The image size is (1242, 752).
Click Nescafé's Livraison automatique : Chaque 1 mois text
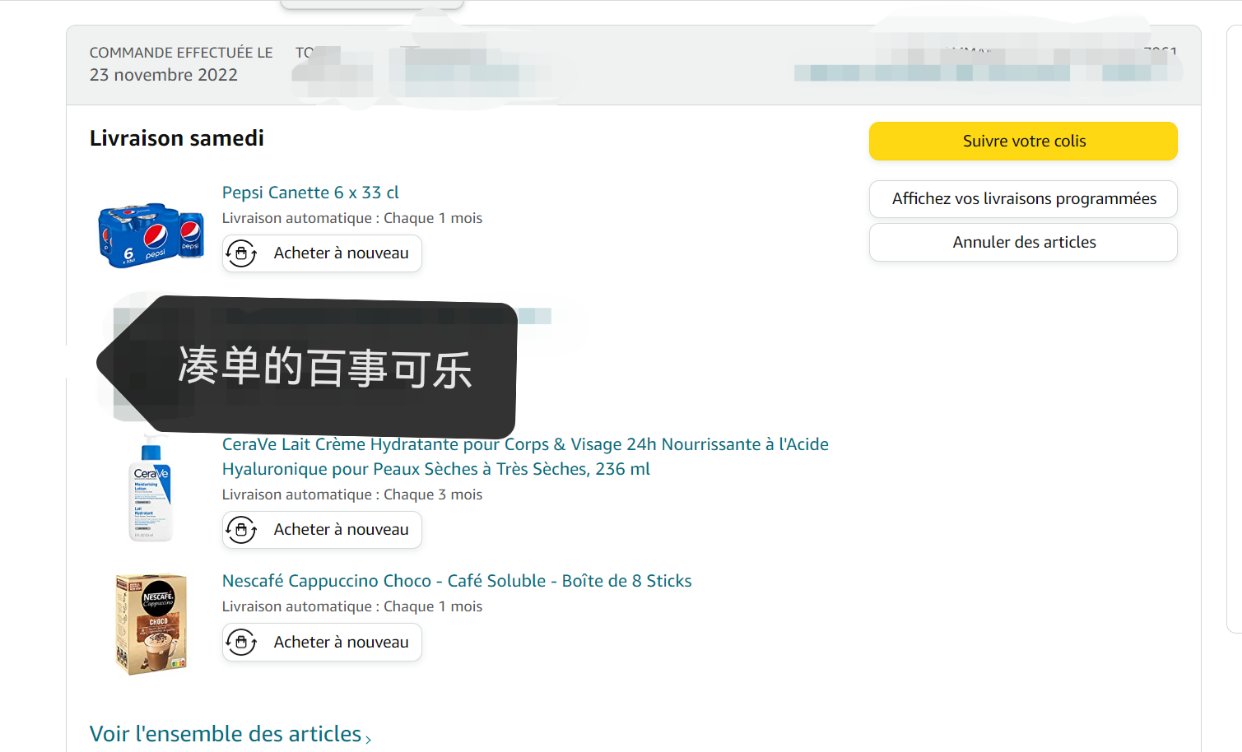[x=352, y=607]
